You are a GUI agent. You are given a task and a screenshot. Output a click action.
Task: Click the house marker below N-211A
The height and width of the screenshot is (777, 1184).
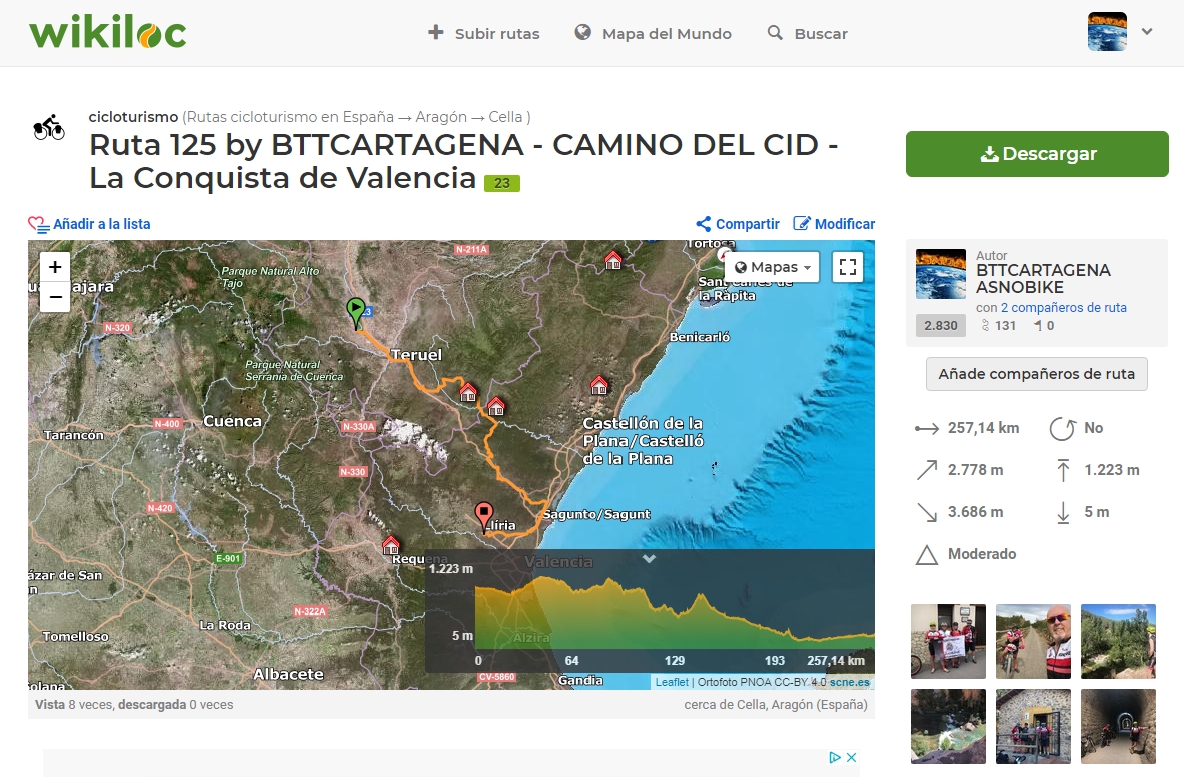coord(613,261)
